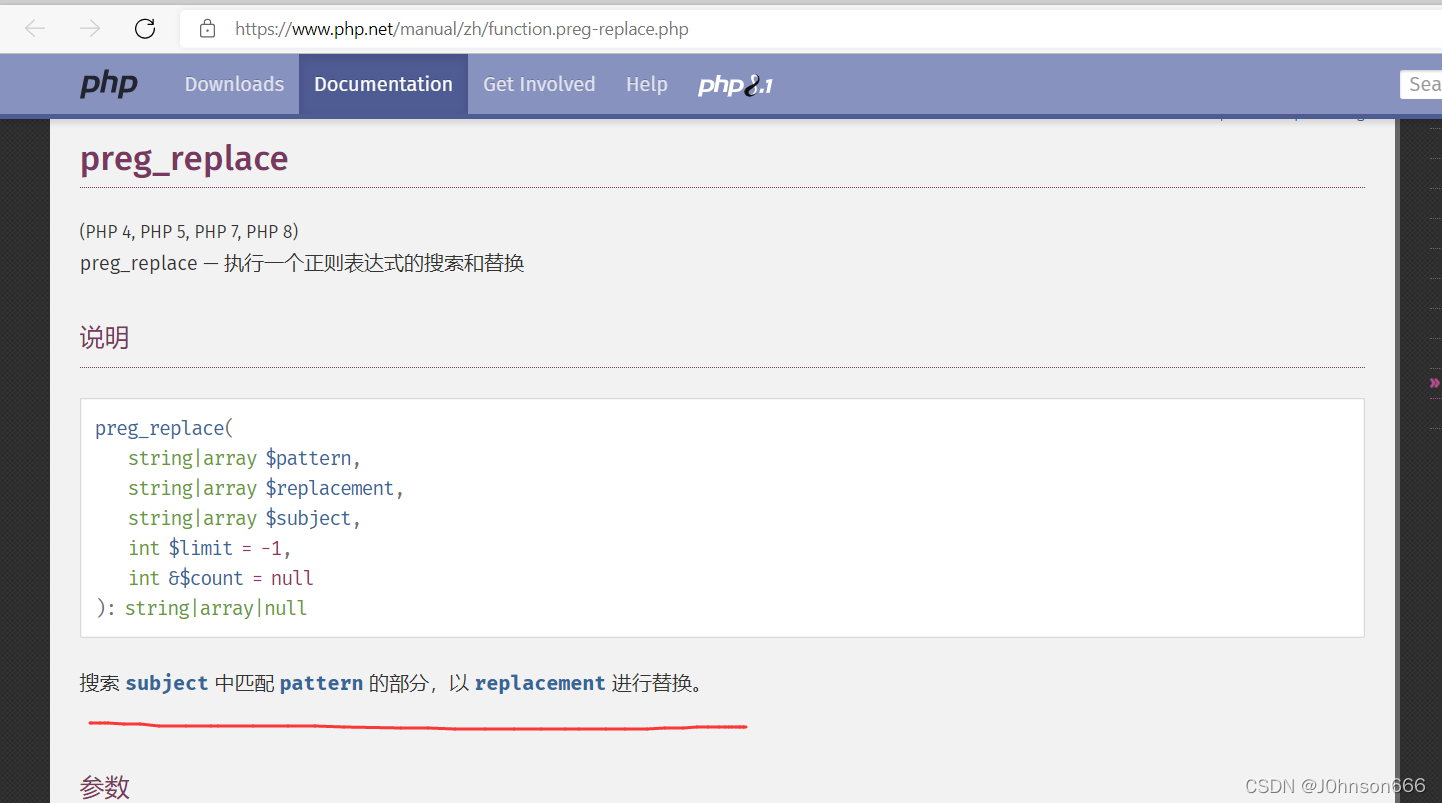Click the int type before $limit

point(144,548)
